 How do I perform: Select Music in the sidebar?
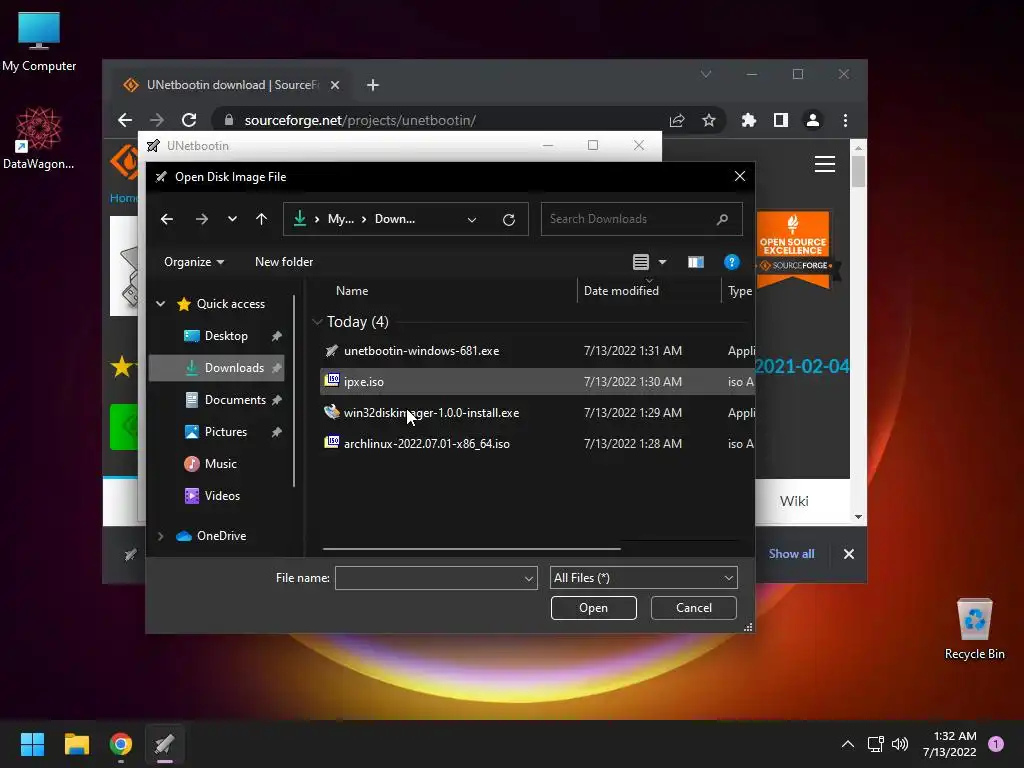coord(220,464)
